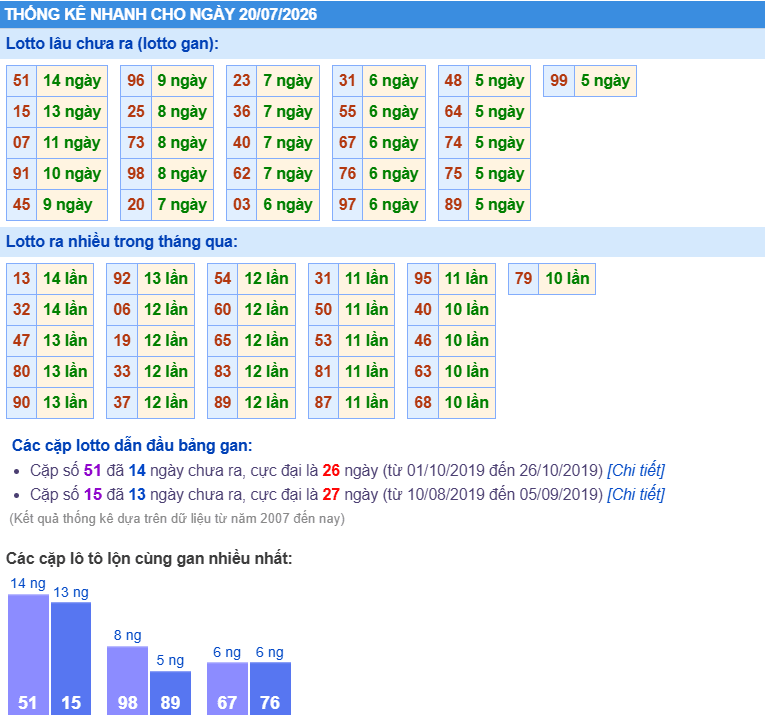Open Chi tiết link for pair 51
The width and height of the screenshot is (765, 725).
tap(636, 470)
